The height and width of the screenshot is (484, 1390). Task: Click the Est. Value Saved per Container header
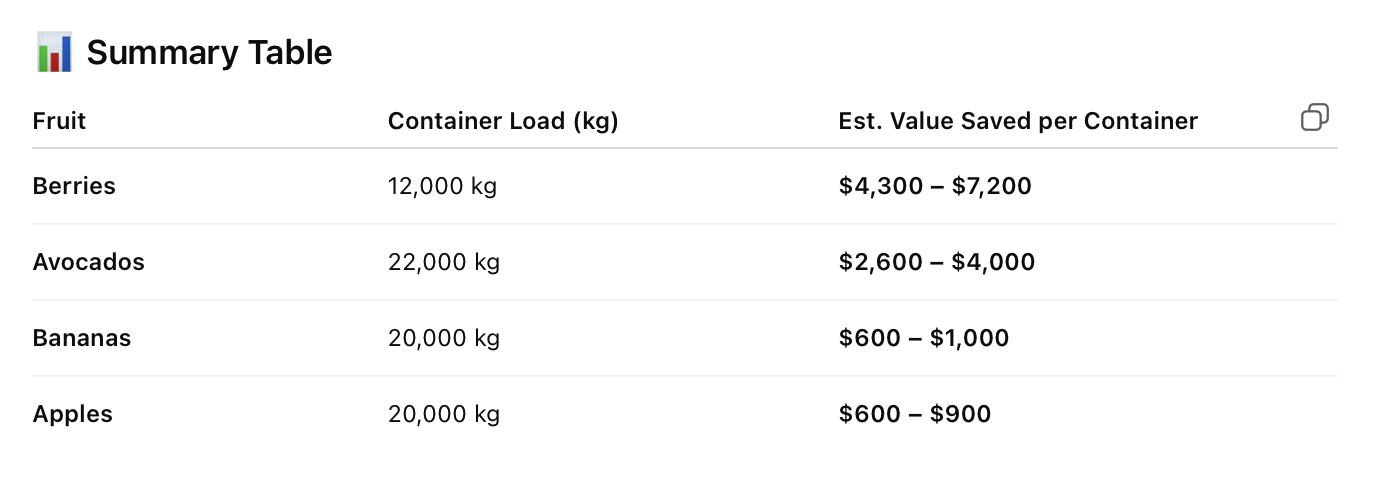coord(1018,121)
